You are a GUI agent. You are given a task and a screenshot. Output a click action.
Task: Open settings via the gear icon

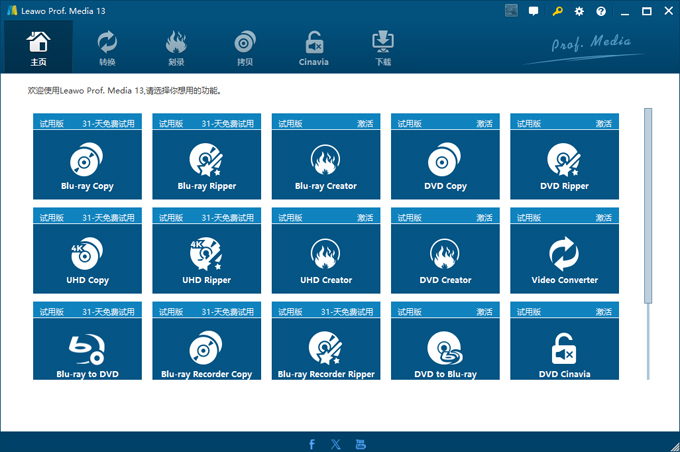[579, 12]
